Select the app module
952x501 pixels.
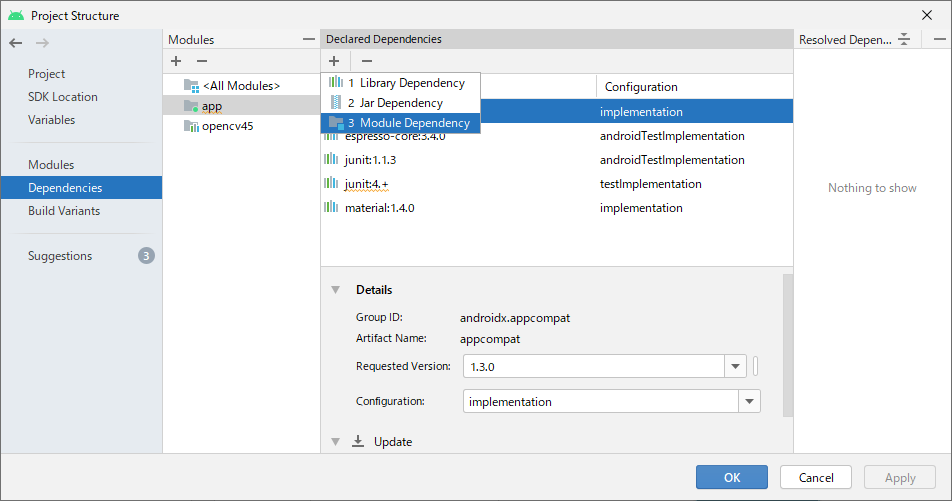click(241, 106)
